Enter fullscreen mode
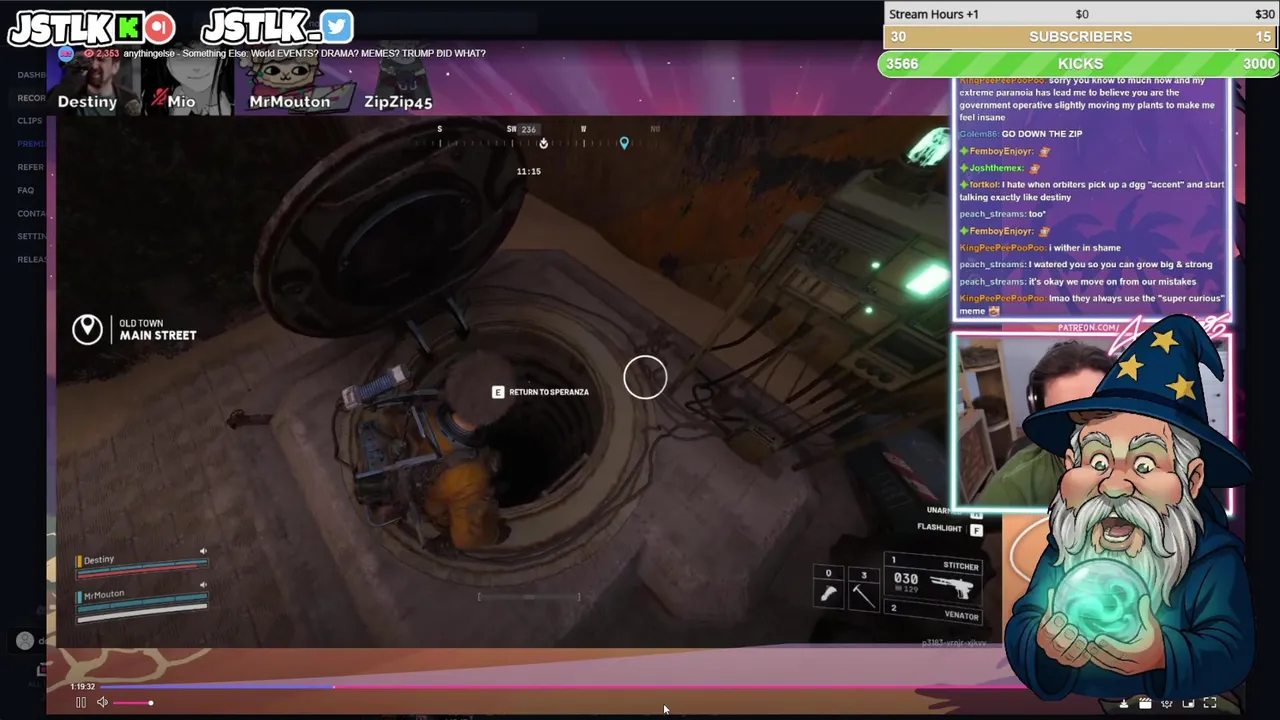This screenshot has height=720, width=1280. pos(1210,703)
